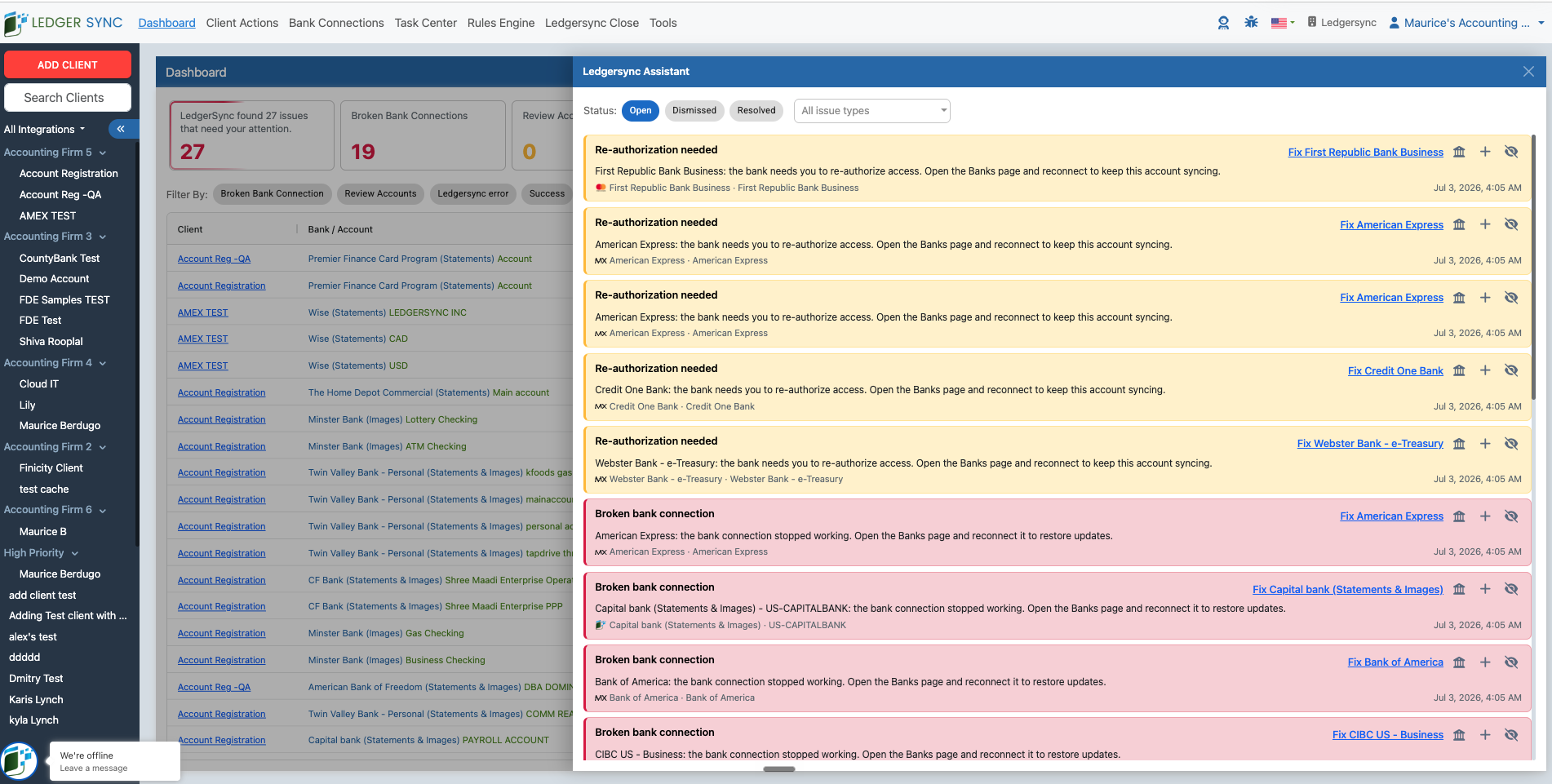
Task: Collapse the Accounting Firm 6 group
Action: tap(103, 510)
